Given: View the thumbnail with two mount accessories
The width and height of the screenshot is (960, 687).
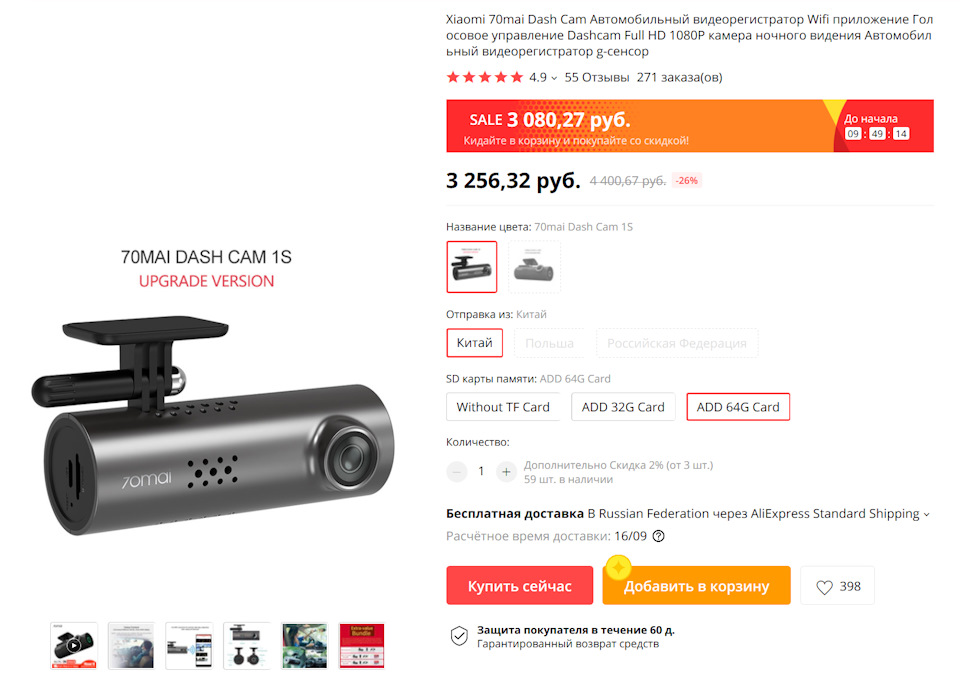Looking at the screenshot, I should coord(247,645).
